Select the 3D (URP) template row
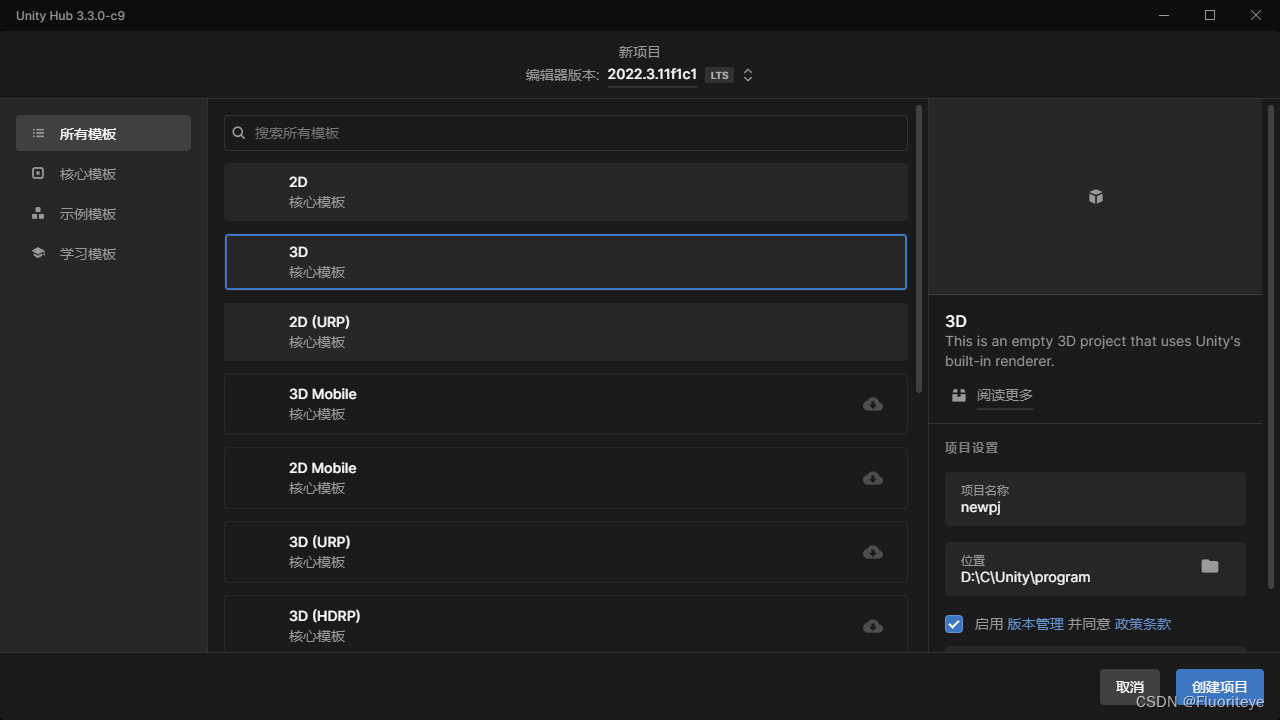Viewport: 1280px width, 720px height. [x=566, y=552]
